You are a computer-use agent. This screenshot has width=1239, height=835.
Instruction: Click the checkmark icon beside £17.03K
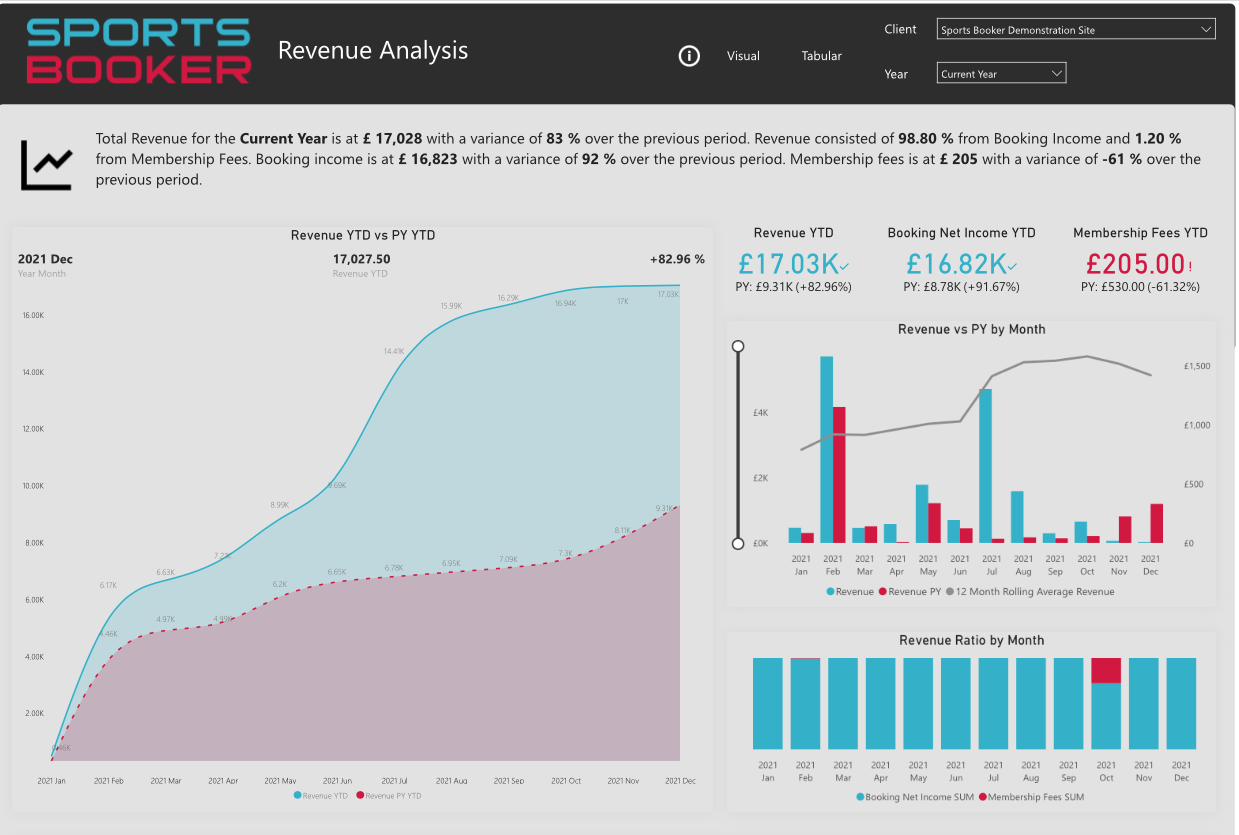pyautogui.click(x=845, y=266)
